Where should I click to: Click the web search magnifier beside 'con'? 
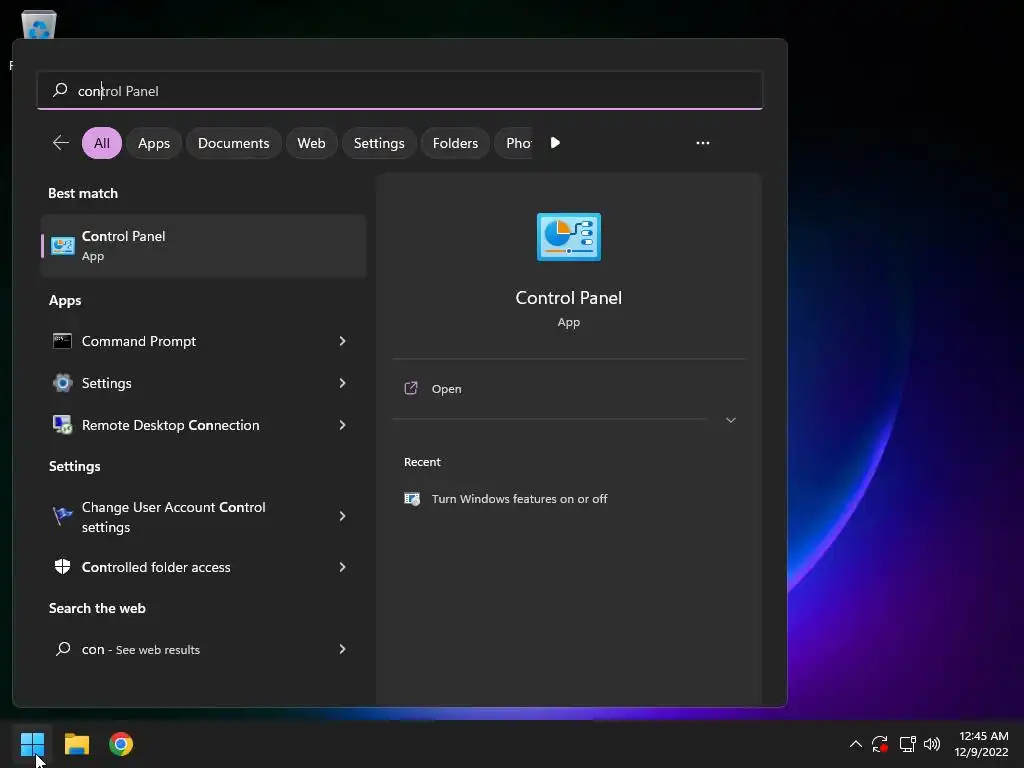(63, 648)
